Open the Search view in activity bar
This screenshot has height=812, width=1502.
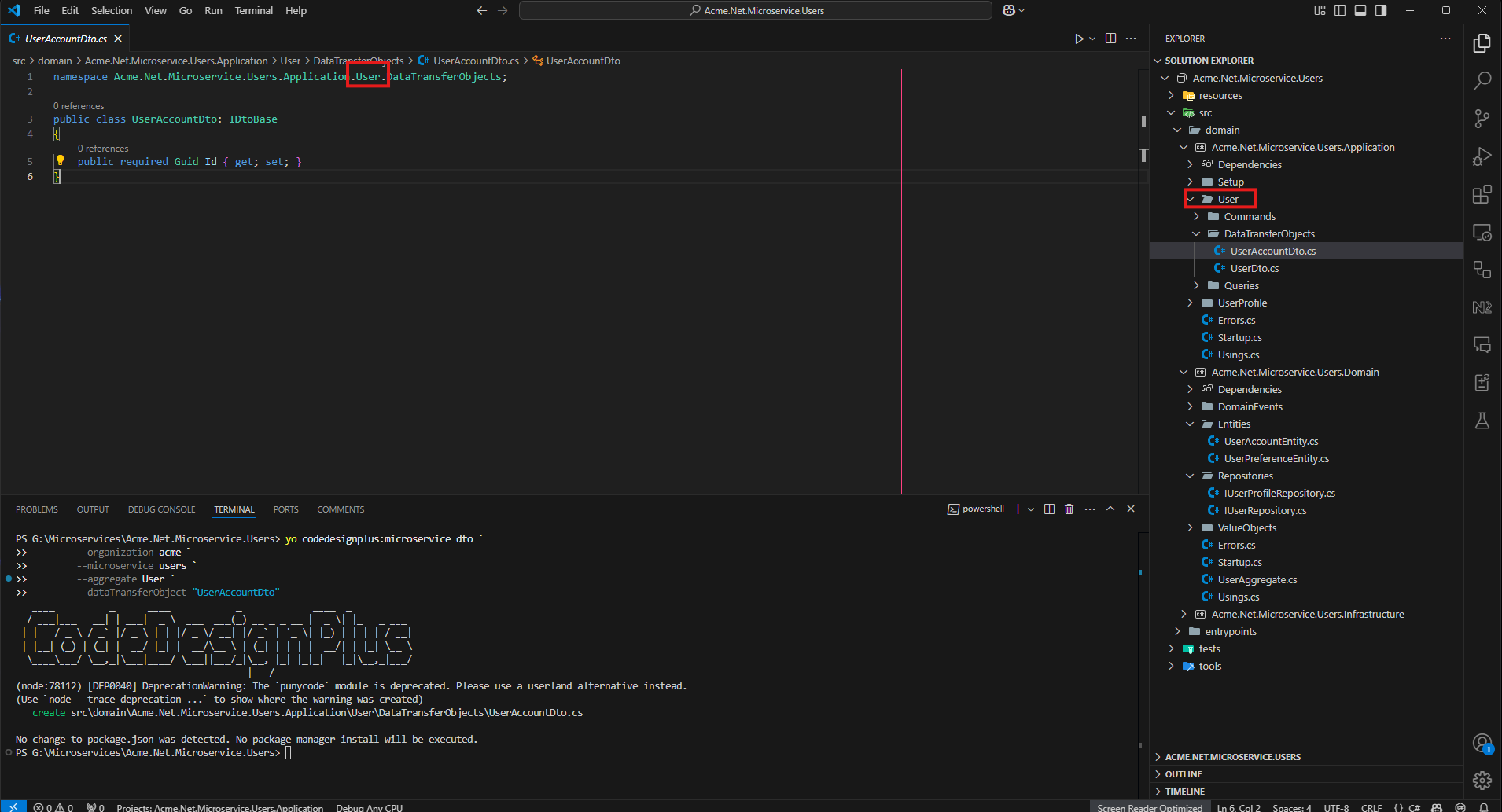tap(1482, 81)
